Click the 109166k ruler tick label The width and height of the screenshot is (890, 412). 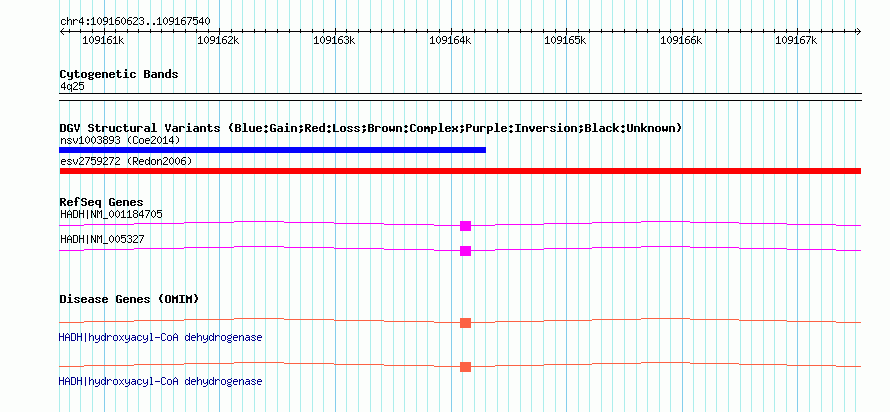pos(681,40)
